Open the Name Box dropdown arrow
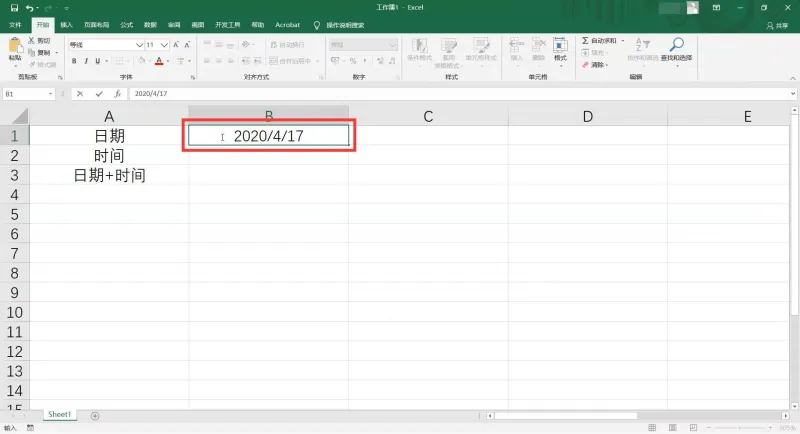This screenshot has height=434, width=800. [x=50, y=94]
